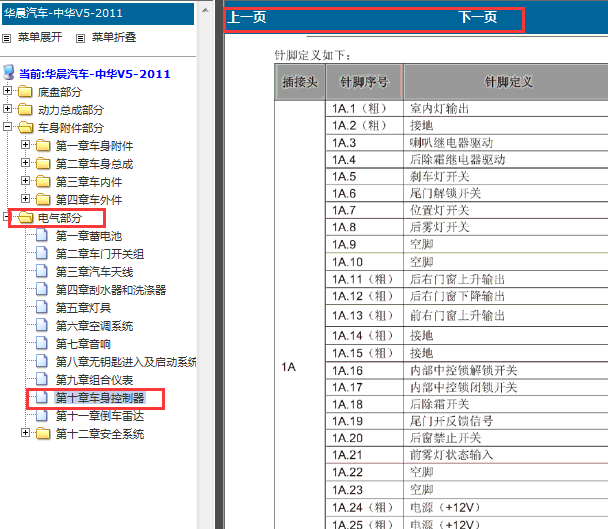Click page icon for 第四章刮水器和洗涤器

click(x=42, y=289)
